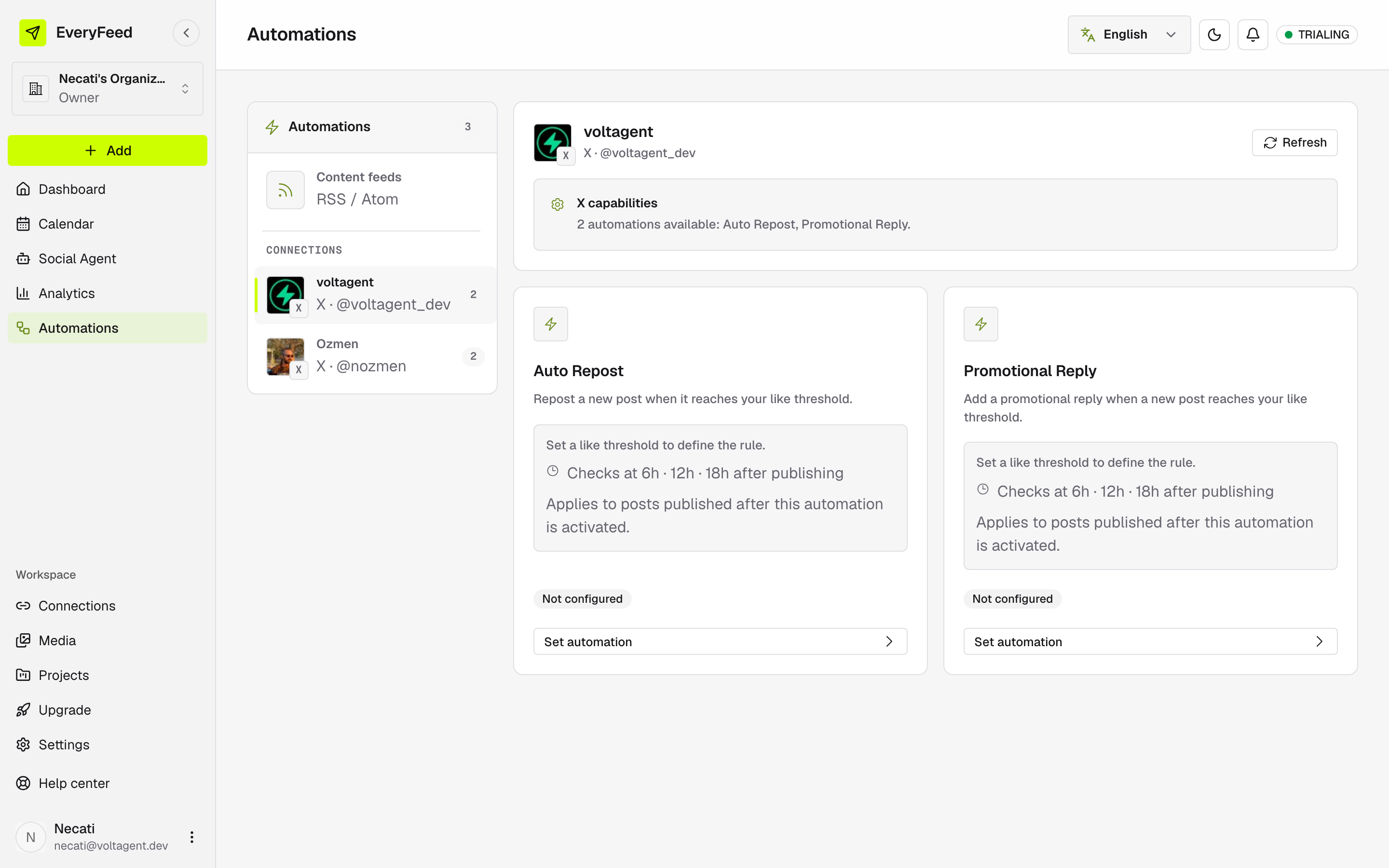Click the Connections link icon
Viewport: 1389px width, 868px height.
(x=23, y=606)
